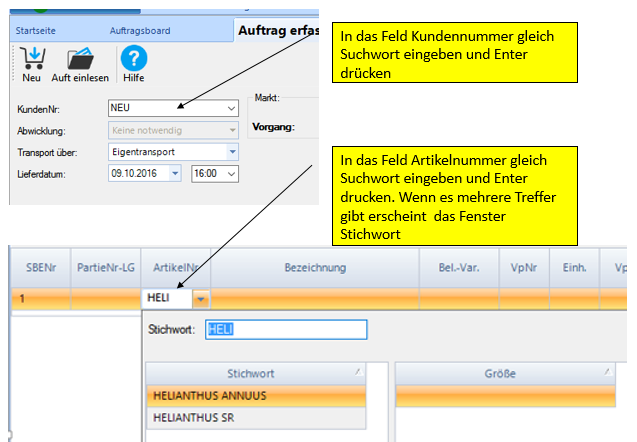The width and height of the screenshot is (637, 442).
Task: Open the Lieferdatum date picker dropdown
Action: (x=175, y=174)
